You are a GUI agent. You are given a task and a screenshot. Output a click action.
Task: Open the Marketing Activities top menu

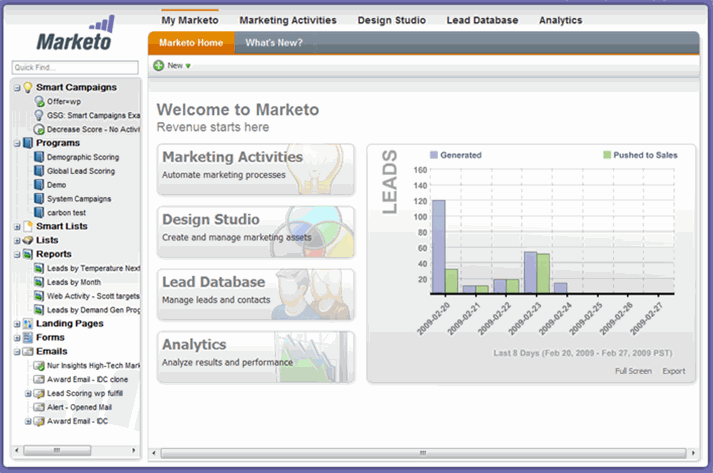(287, 20)
